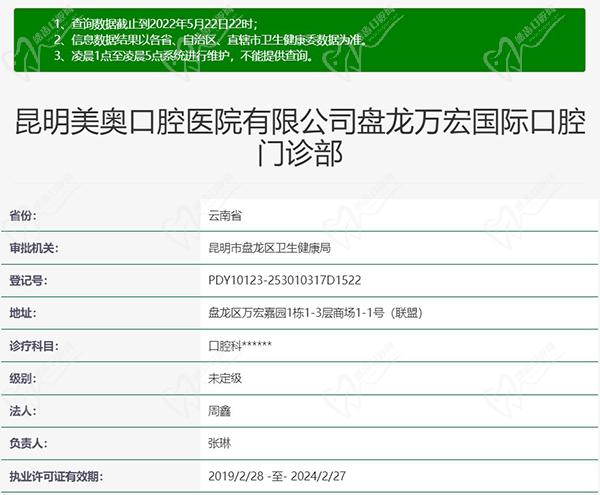The width and height of the screenshot is (600, 495).
Task: Select the 诊疗科目 field label
Action: coord(34,346)
